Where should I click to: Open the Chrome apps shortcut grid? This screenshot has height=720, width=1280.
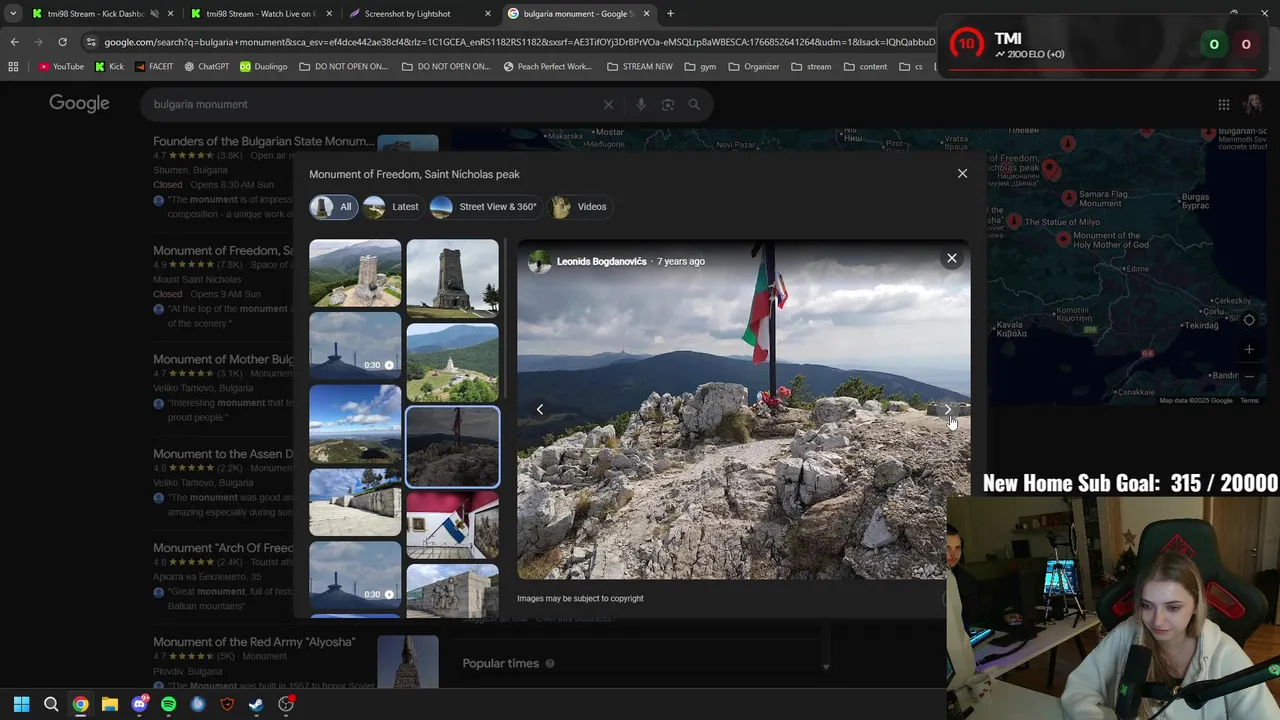pyautogui.click(x=13, y=67)
